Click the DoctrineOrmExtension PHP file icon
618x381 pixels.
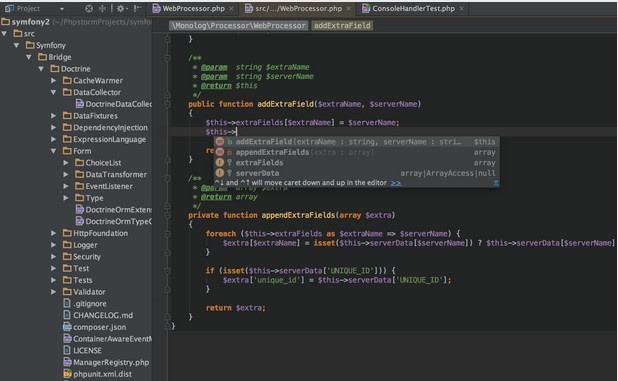point(80,209)
